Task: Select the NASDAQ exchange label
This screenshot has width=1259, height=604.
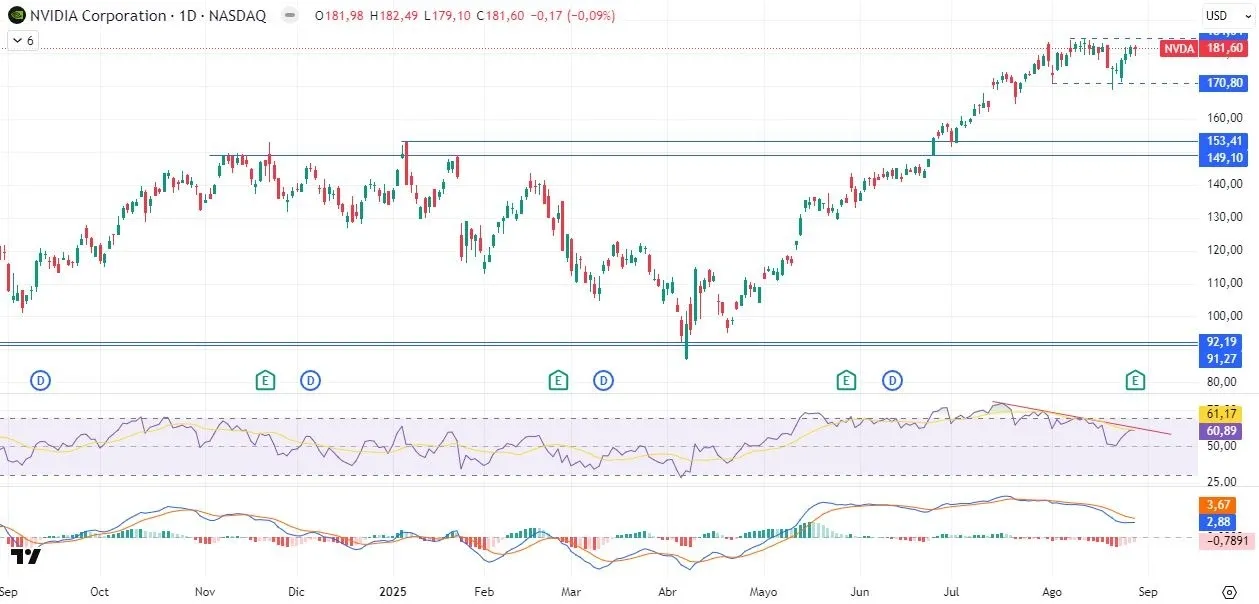Action: pos(237,15)
